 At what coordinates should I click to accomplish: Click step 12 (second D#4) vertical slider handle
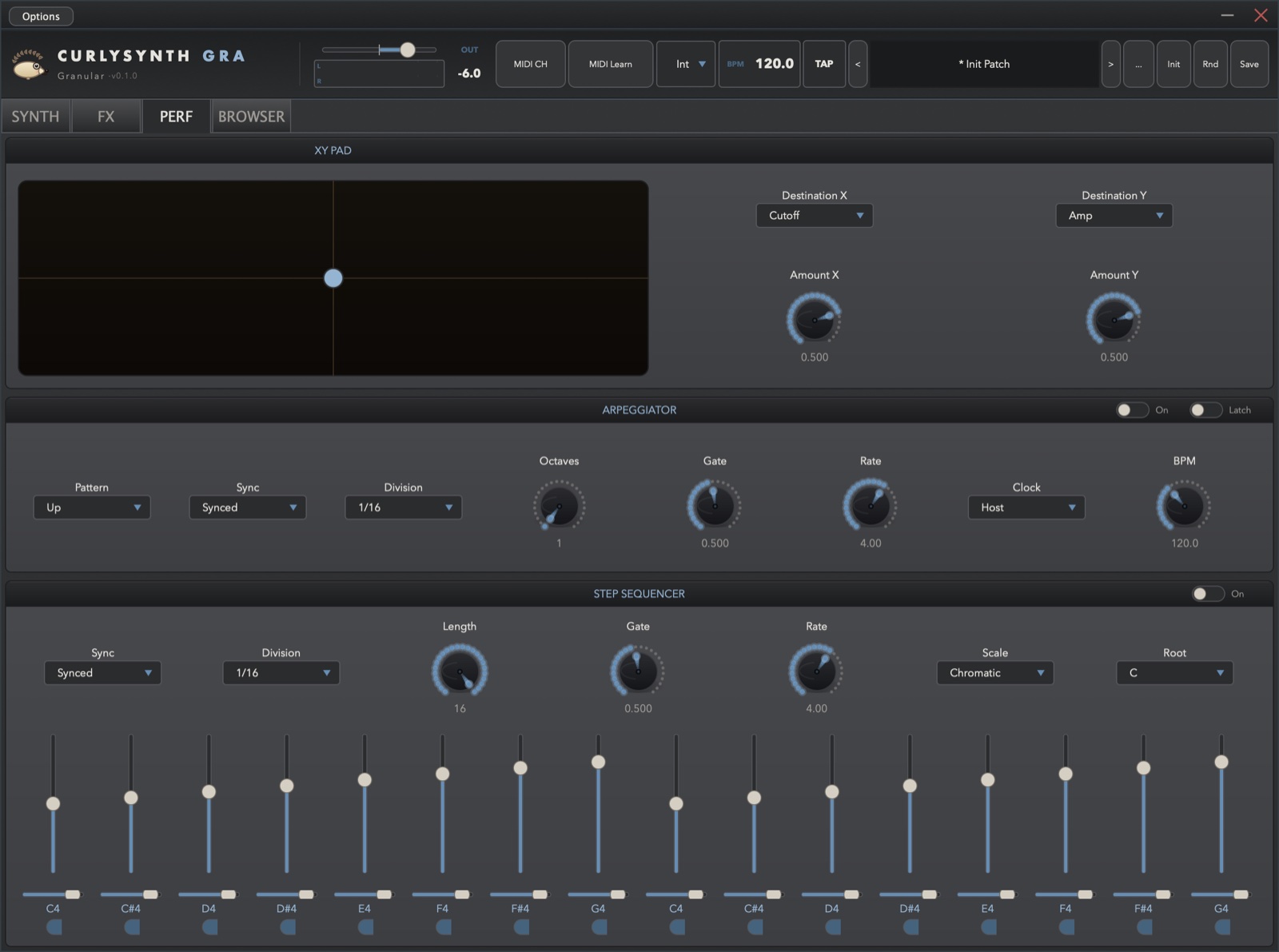pos(910,786)
